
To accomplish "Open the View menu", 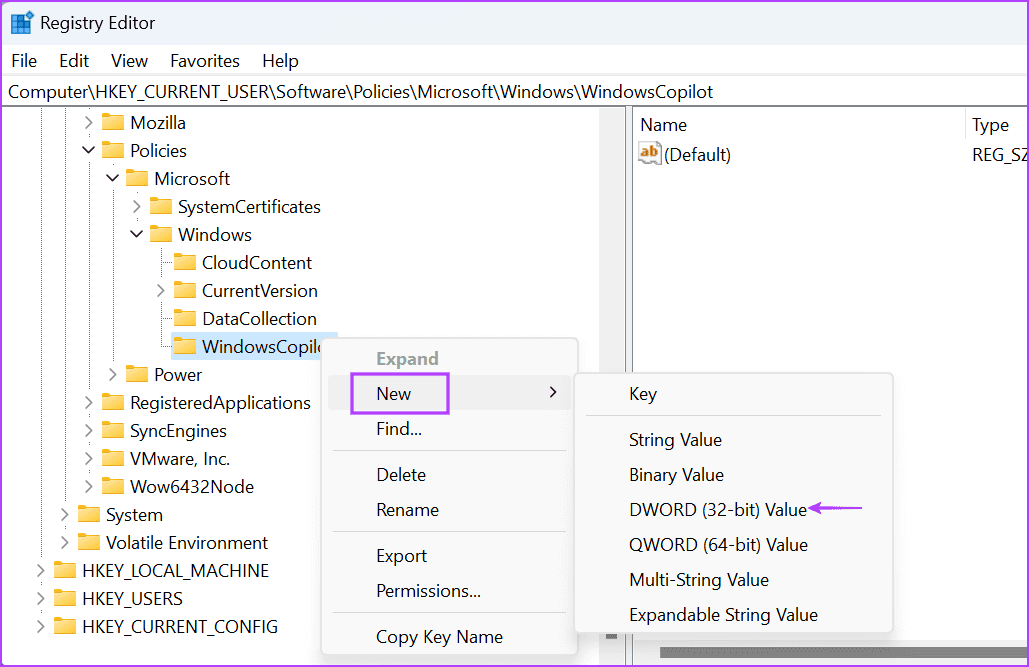I will coord(129,61).
